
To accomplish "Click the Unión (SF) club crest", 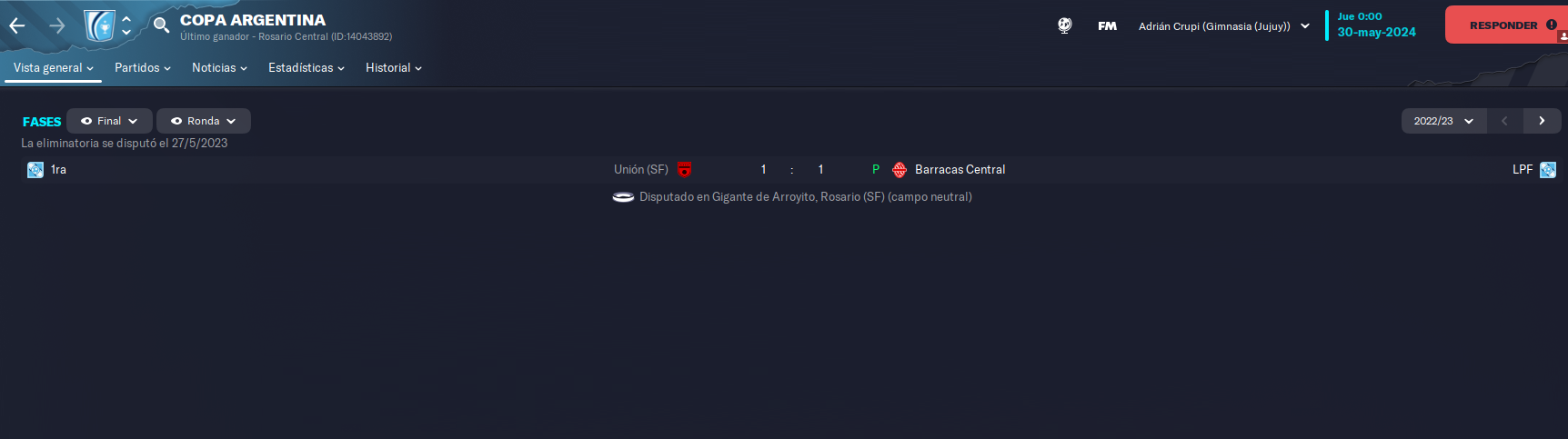I will coord(685,170).
